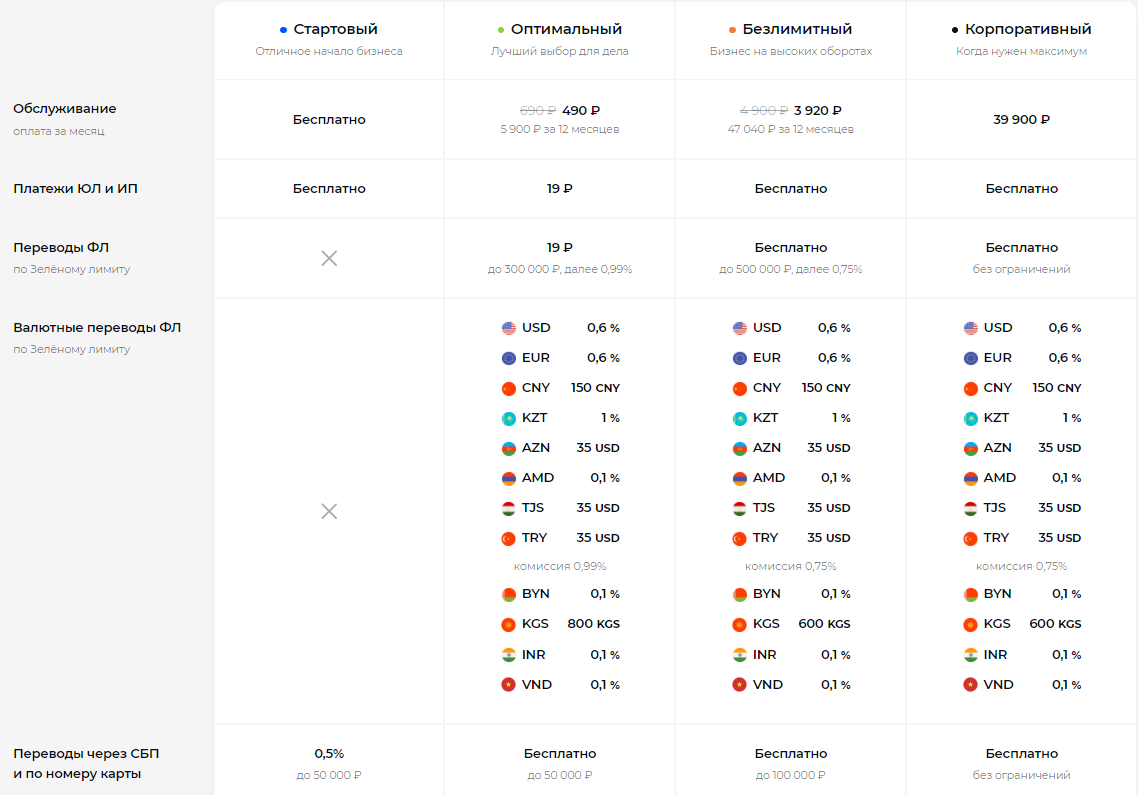The height and width of the screenshot is (795, 1138).
Task: Click the EUR flag in Безлимитный column
Action: coord(740,358)
